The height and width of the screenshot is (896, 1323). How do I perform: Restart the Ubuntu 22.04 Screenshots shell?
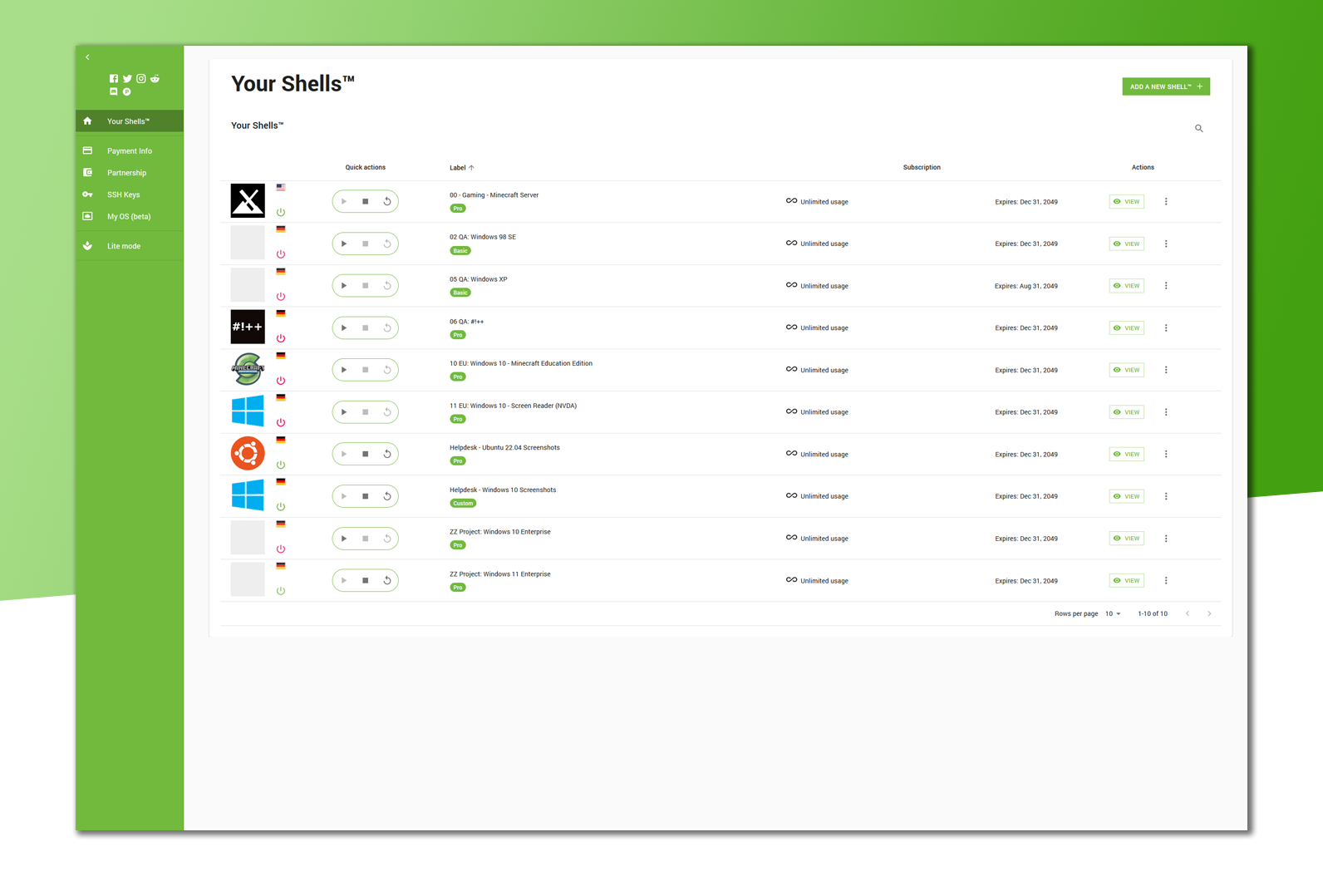(387, 455)
